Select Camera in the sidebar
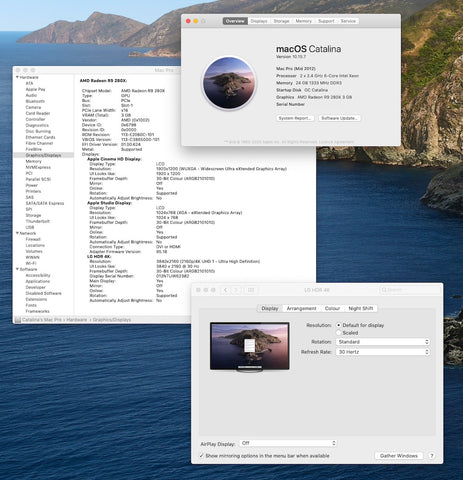This screenshot has height=480, width=463. 33,107
